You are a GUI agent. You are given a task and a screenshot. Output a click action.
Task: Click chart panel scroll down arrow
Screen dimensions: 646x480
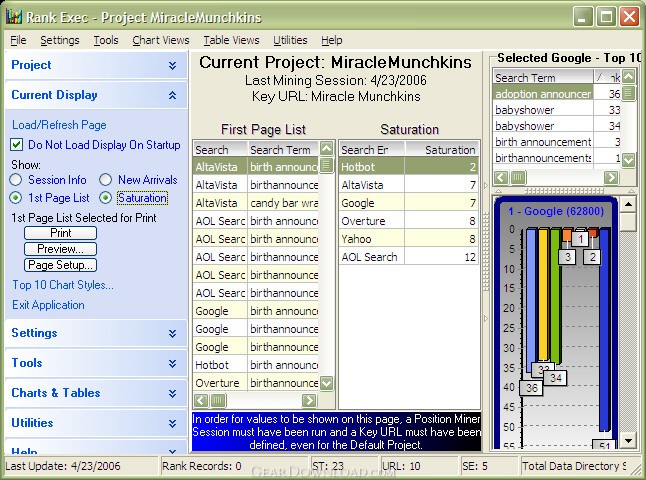[628, 441]
